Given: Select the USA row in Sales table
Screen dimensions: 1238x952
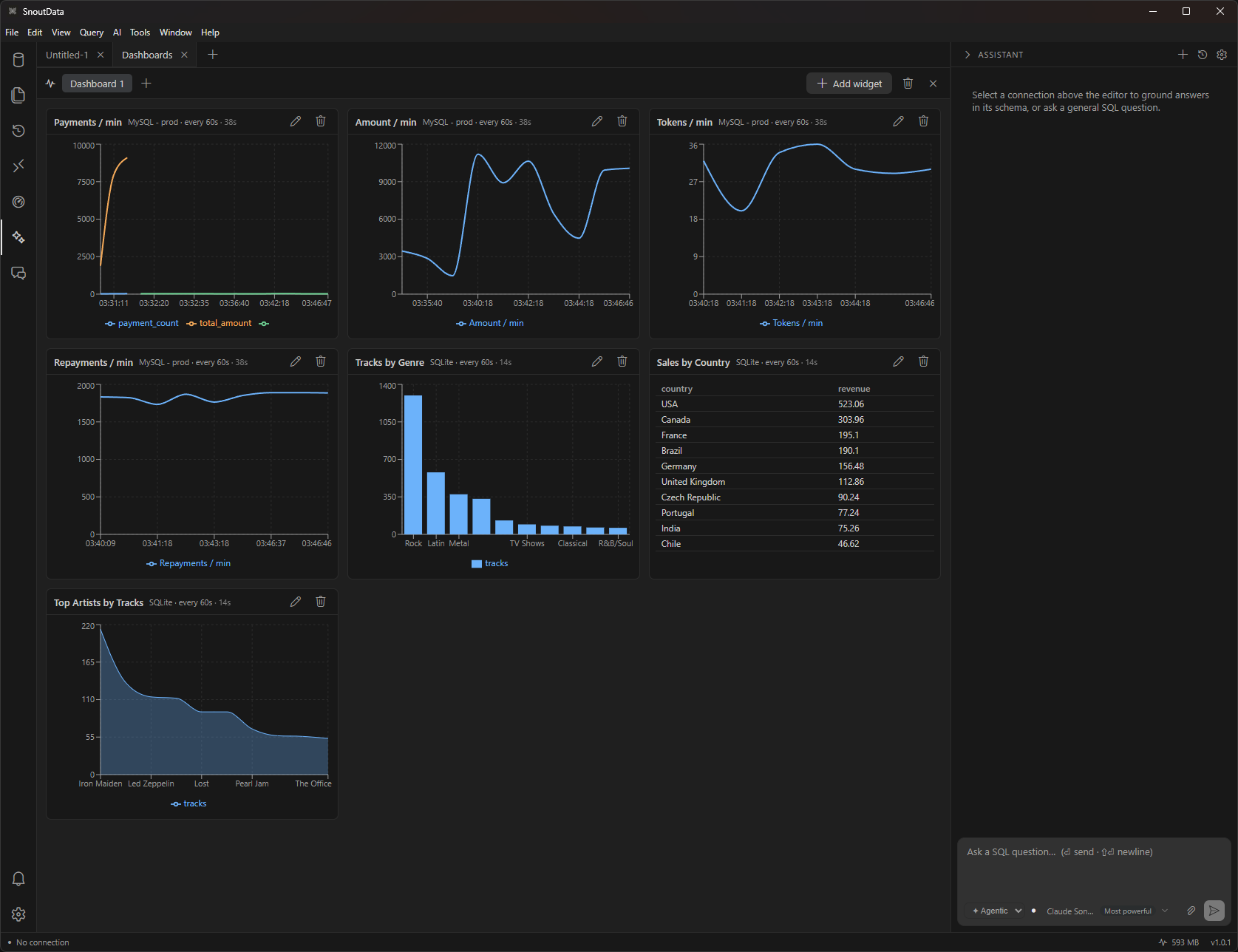Looking at the screenshot, I should (x=795, y=404).
